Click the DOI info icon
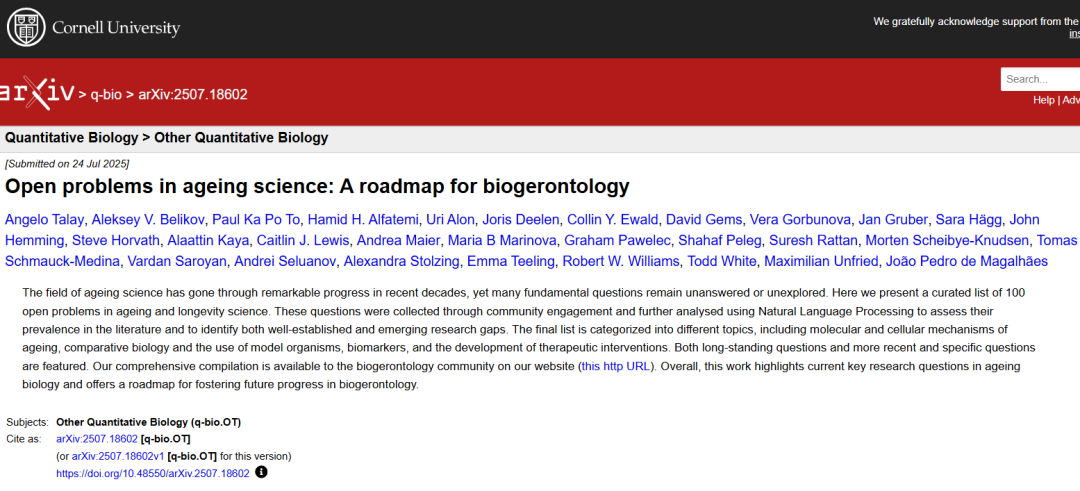The width and height of the screenshot is (1080, 491). (x=262, y=472)
